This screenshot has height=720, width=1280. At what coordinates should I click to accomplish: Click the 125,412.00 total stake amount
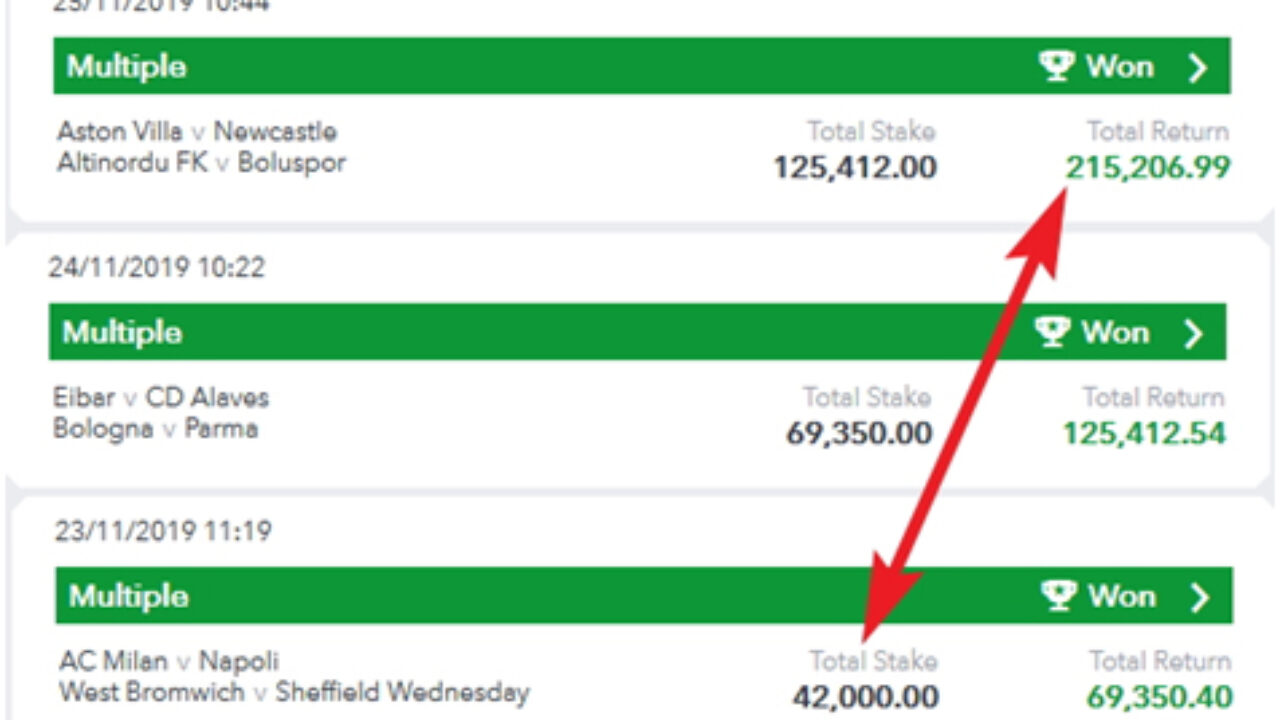pos(855,168)
